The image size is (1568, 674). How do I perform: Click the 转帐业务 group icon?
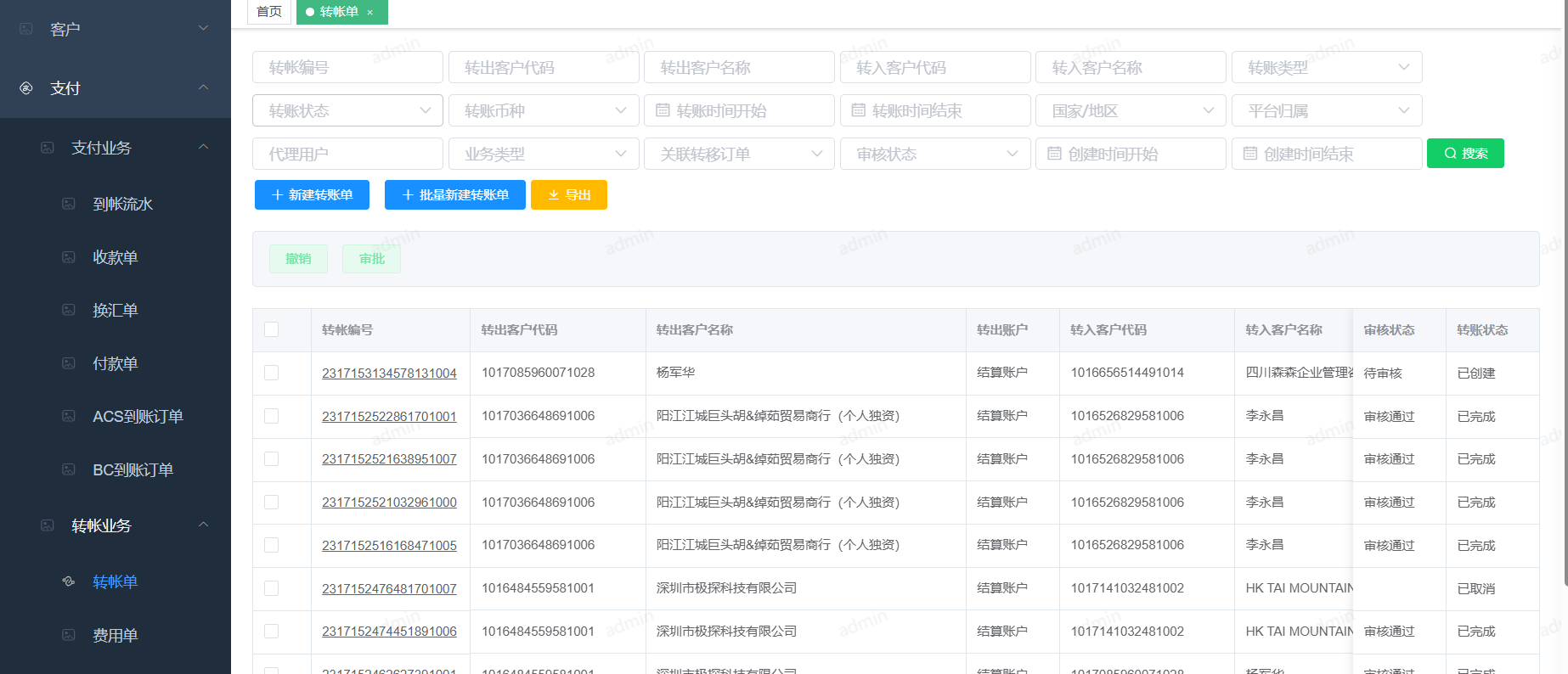pos(48,525)
